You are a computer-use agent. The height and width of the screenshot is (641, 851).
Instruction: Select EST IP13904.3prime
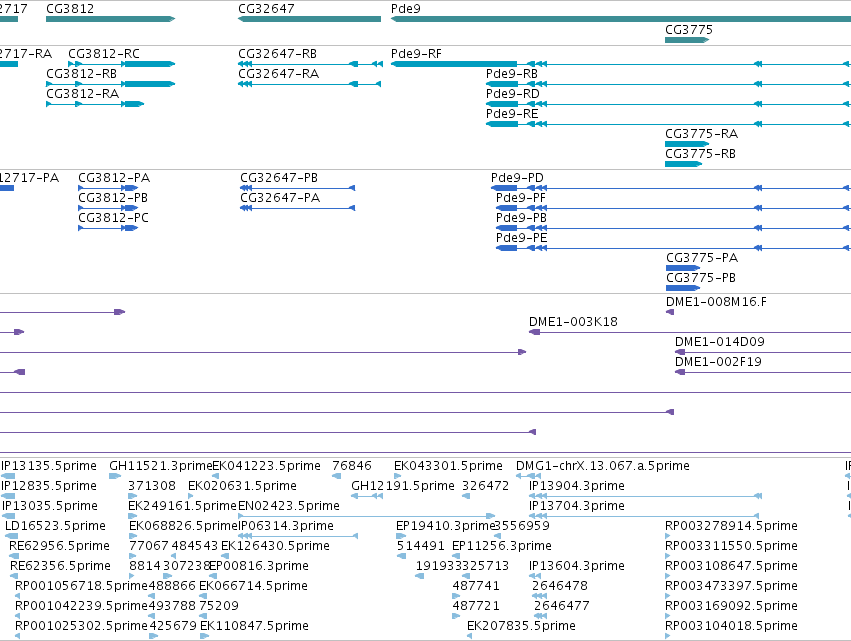coord(577,486)
